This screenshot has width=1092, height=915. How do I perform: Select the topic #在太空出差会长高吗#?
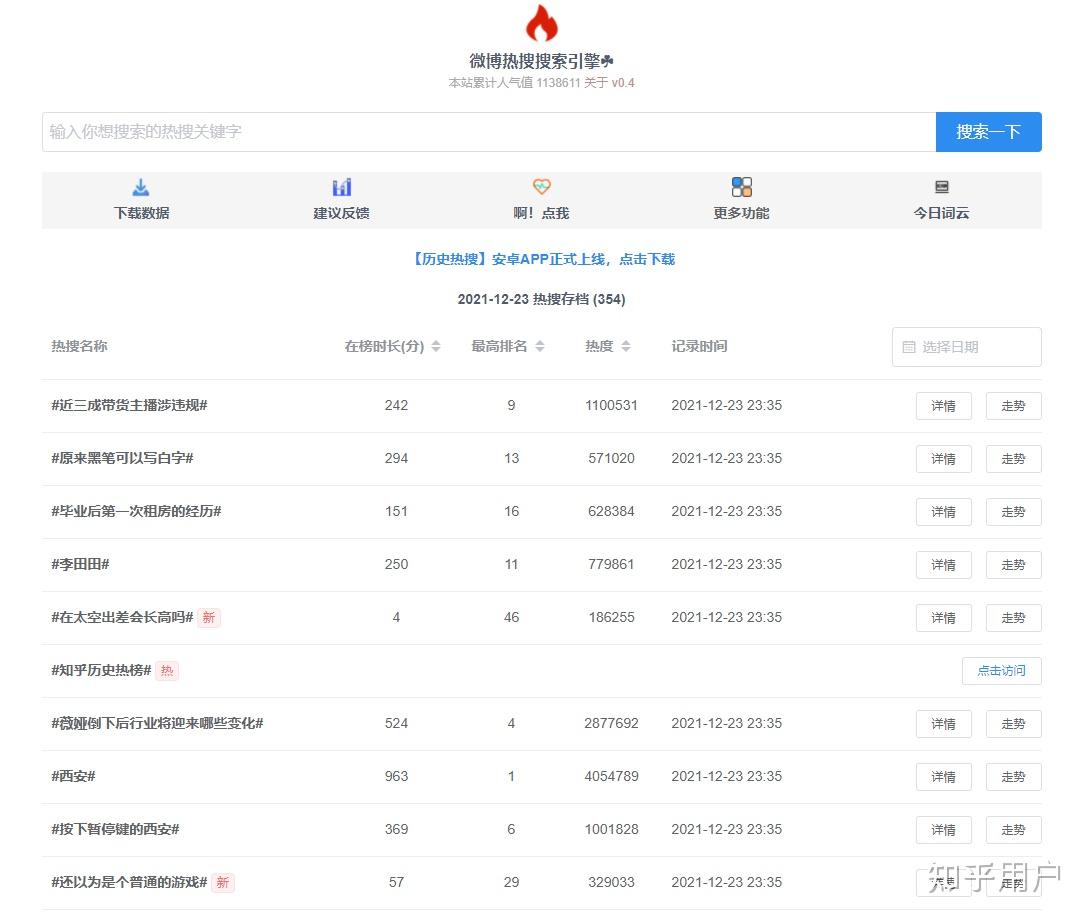click(122, 617)
